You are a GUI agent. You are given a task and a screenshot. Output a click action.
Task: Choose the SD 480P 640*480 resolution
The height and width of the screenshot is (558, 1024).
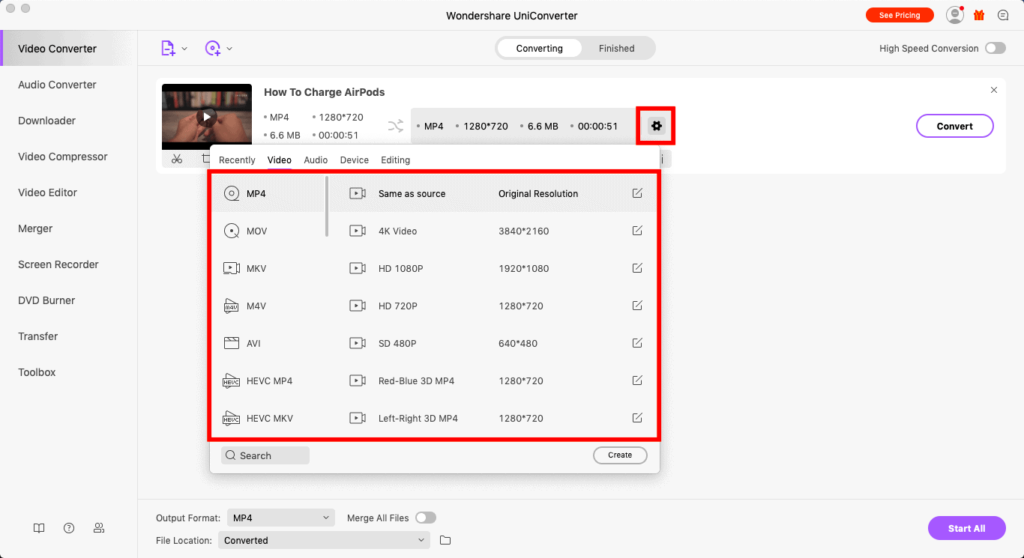coord(493,343)
